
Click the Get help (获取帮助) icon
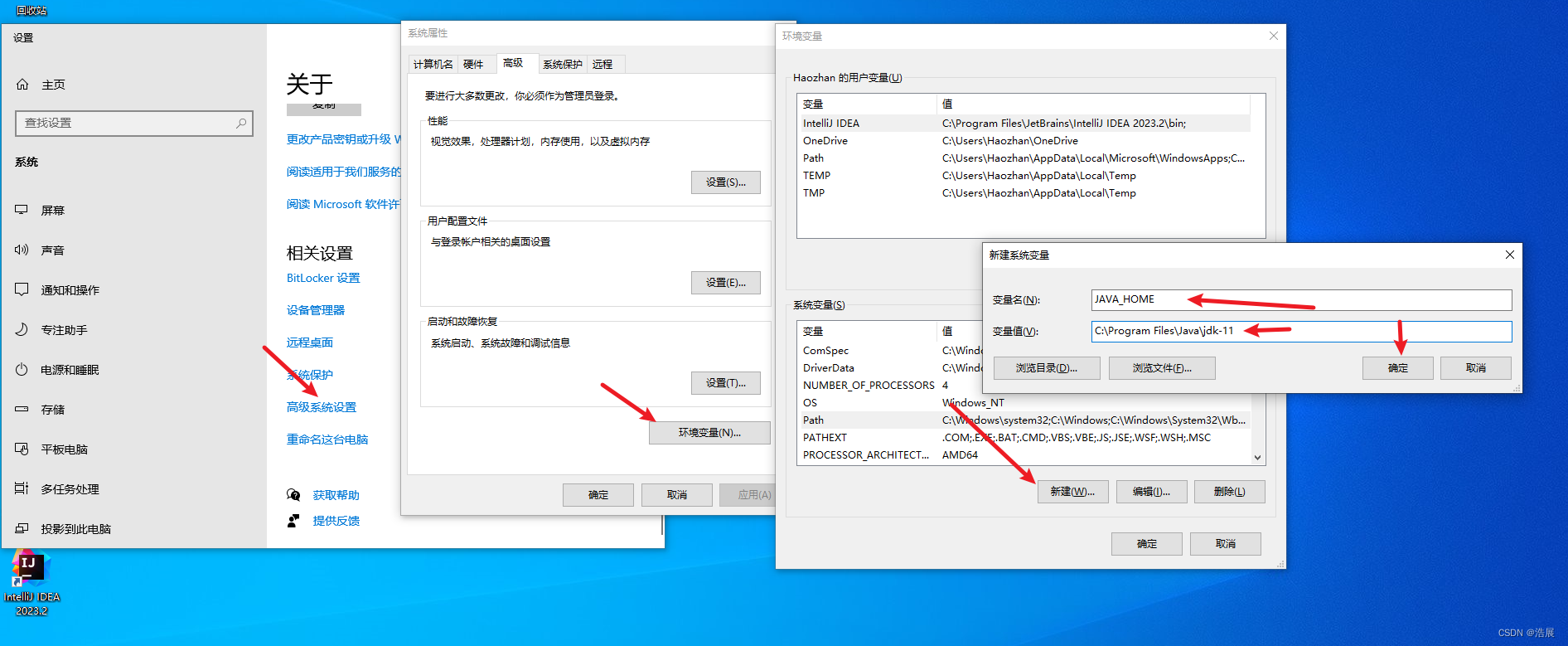(x=293, y=495)
